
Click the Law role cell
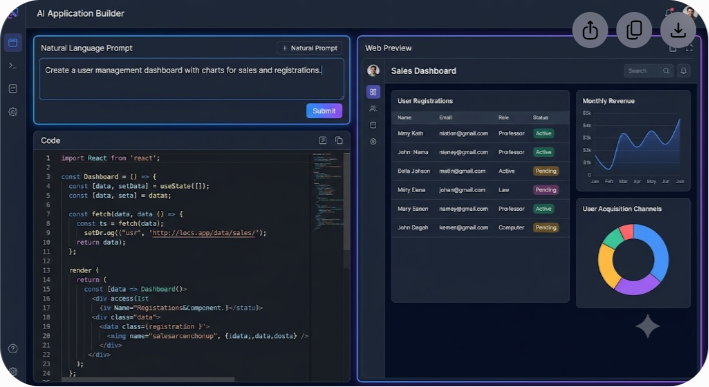504,190
